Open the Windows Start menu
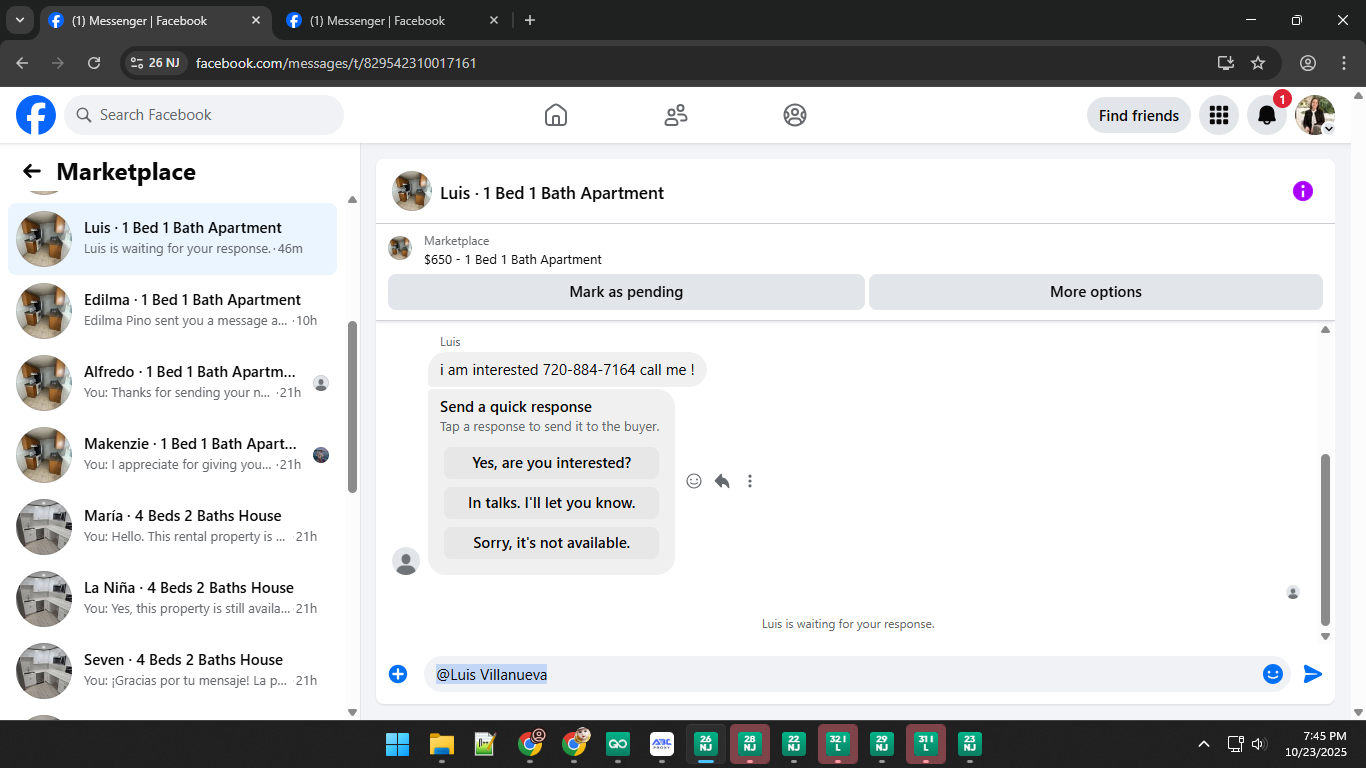The height and width of the screenshot is (768, 1366). 398,744
